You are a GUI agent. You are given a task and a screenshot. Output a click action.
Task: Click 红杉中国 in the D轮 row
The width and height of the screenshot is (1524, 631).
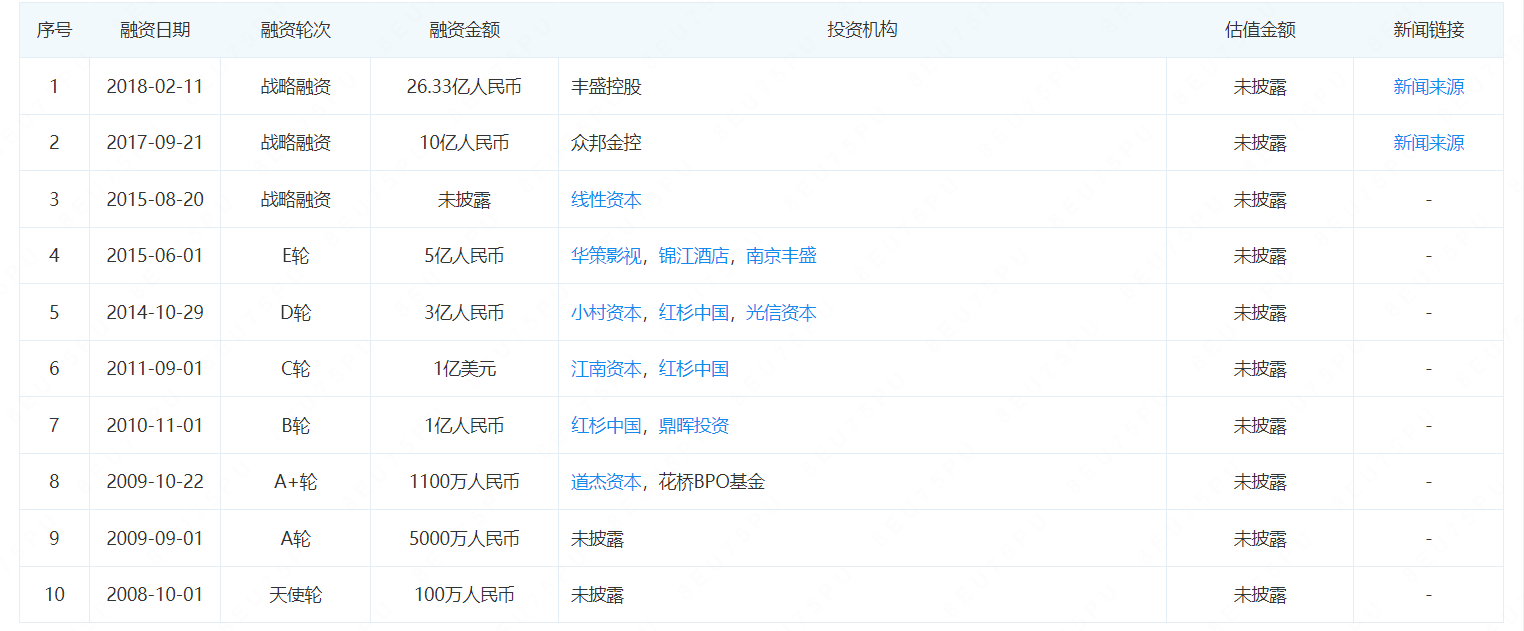(694, 313)
